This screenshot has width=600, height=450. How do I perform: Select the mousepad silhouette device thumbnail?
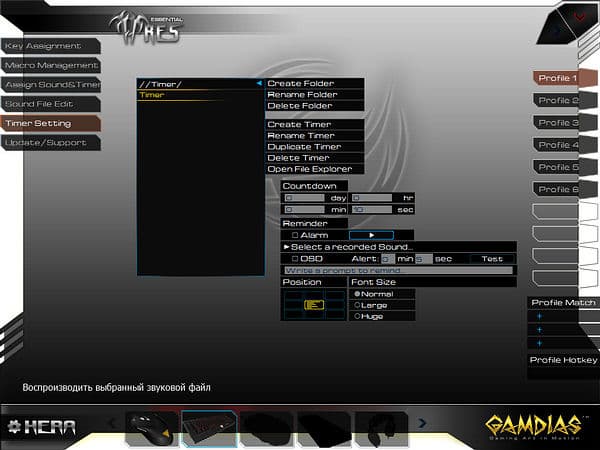coord(324,428)
